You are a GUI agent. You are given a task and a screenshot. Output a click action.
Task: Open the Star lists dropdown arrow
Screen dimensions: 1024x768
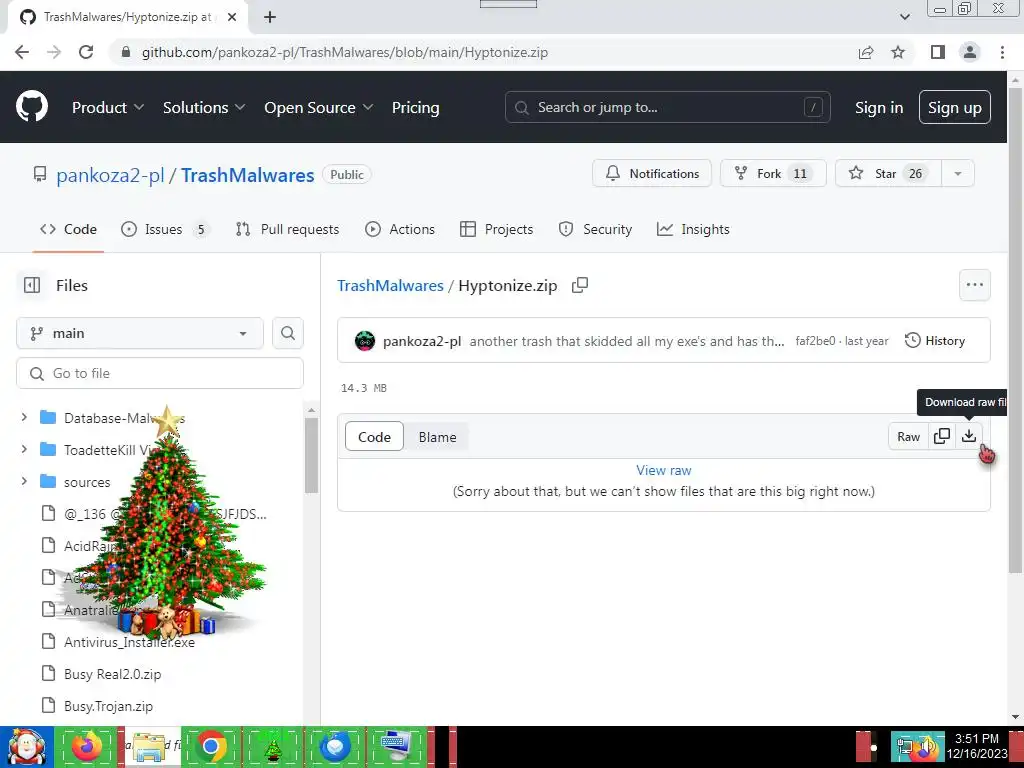957,174
